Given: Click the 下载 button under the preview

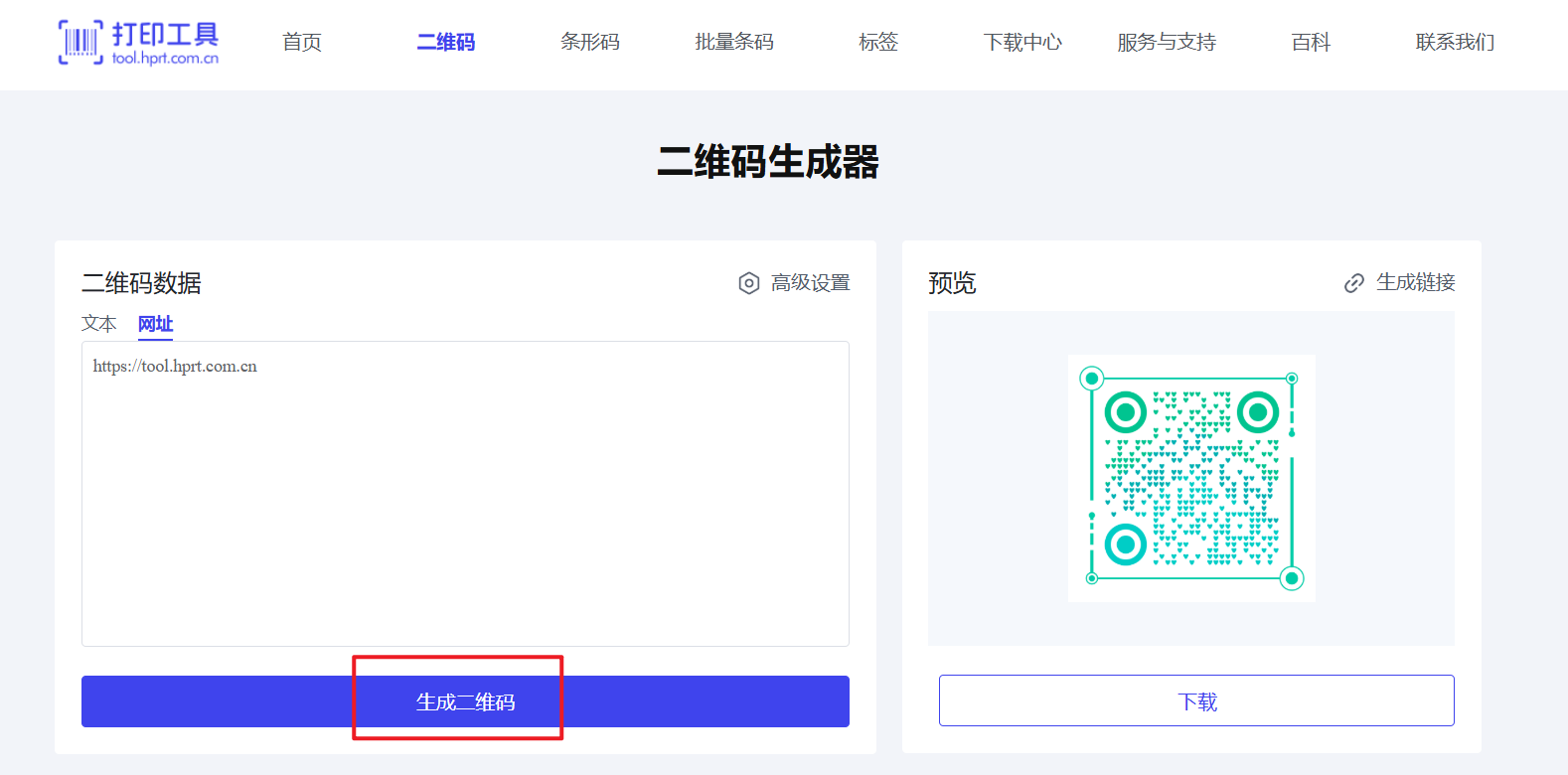Looking at the screenshot, I should (x=1196, y=700).
